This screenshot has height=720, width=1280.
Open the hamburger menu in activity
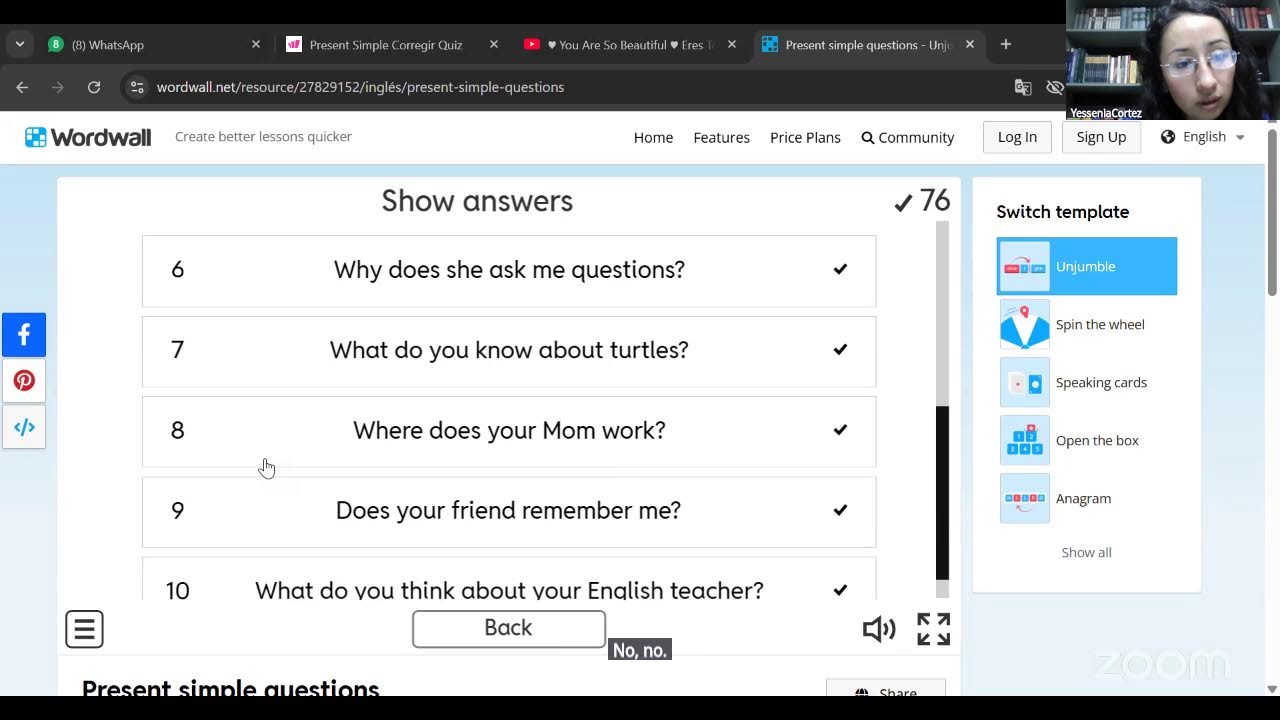(x=84, y=629)
